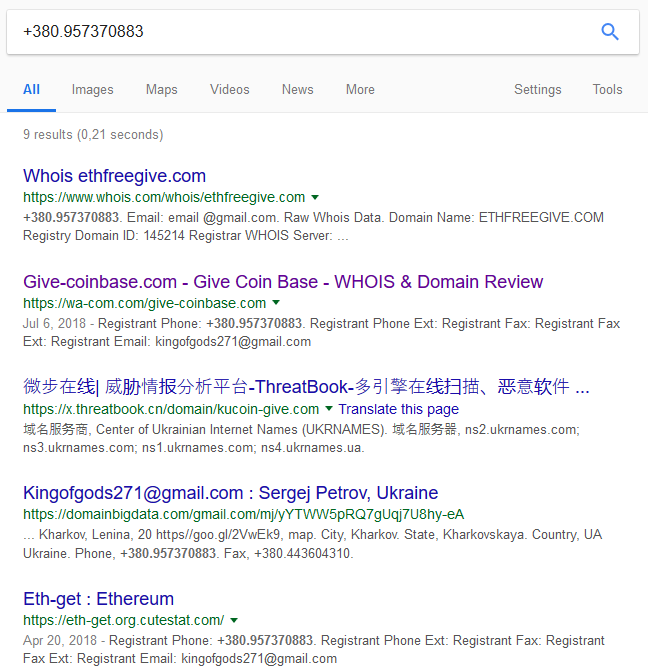Click the blue search magnifier icon
The height and width of the screenshot is (672, 648).
tap(609, 32)
